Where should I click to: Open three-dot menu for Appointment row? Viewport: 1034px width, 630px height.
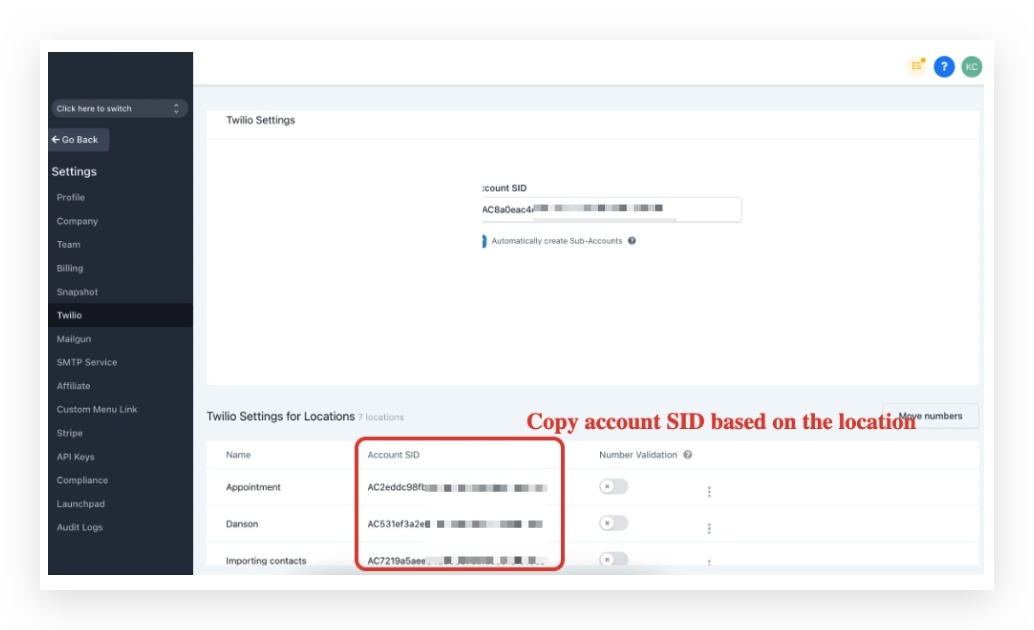click(709, 491)
